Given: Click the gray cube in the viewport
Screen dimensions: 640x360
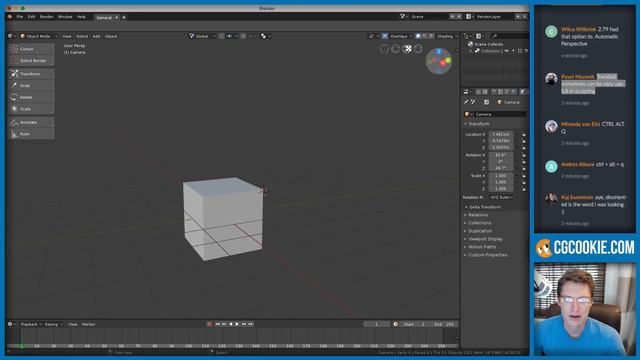Looking at the screenshot, I should tap(223, 218).
